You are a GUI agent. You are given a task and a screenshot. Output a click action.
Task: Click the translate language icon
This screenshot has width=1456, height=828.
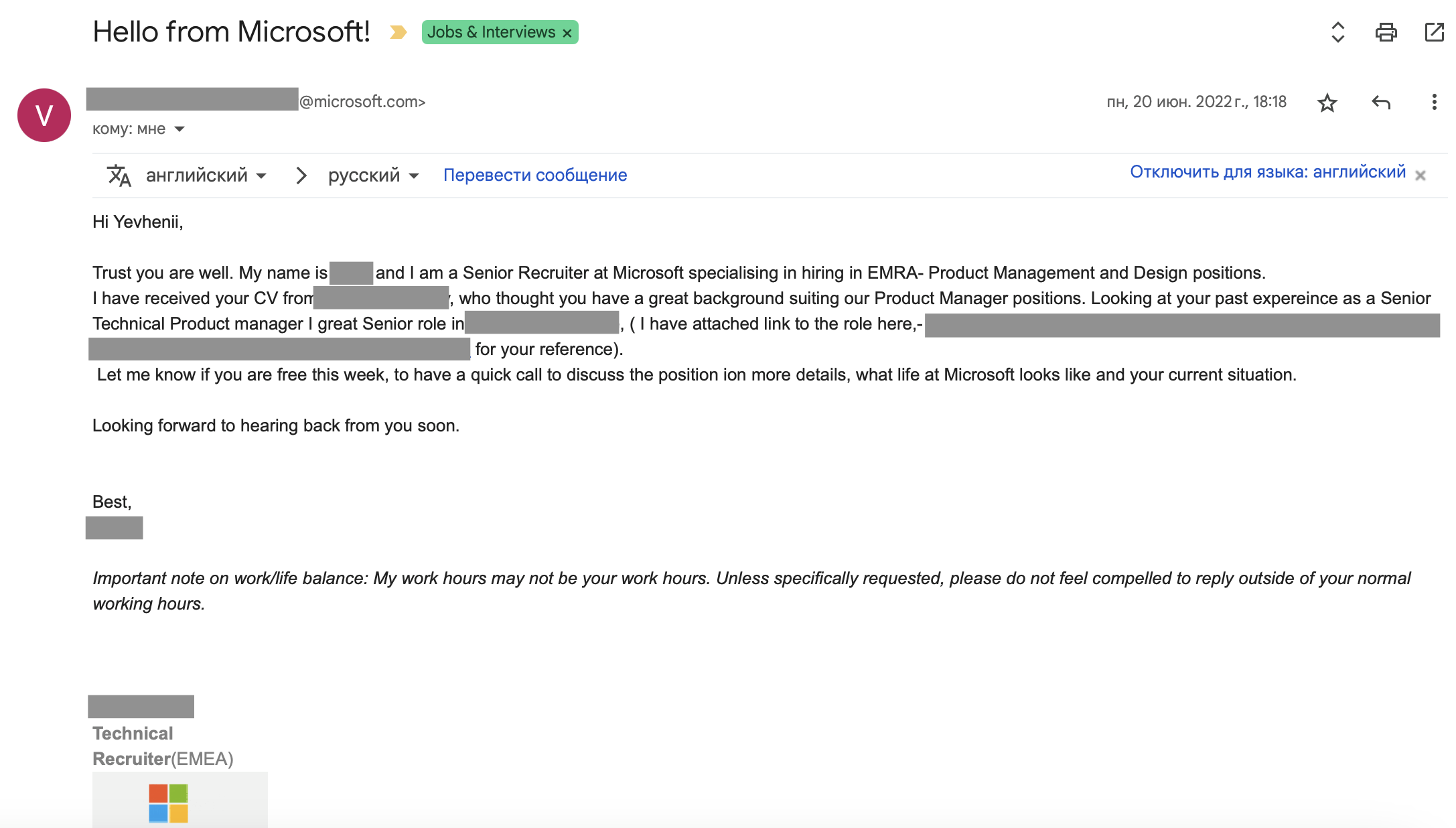tap(119, 175)
